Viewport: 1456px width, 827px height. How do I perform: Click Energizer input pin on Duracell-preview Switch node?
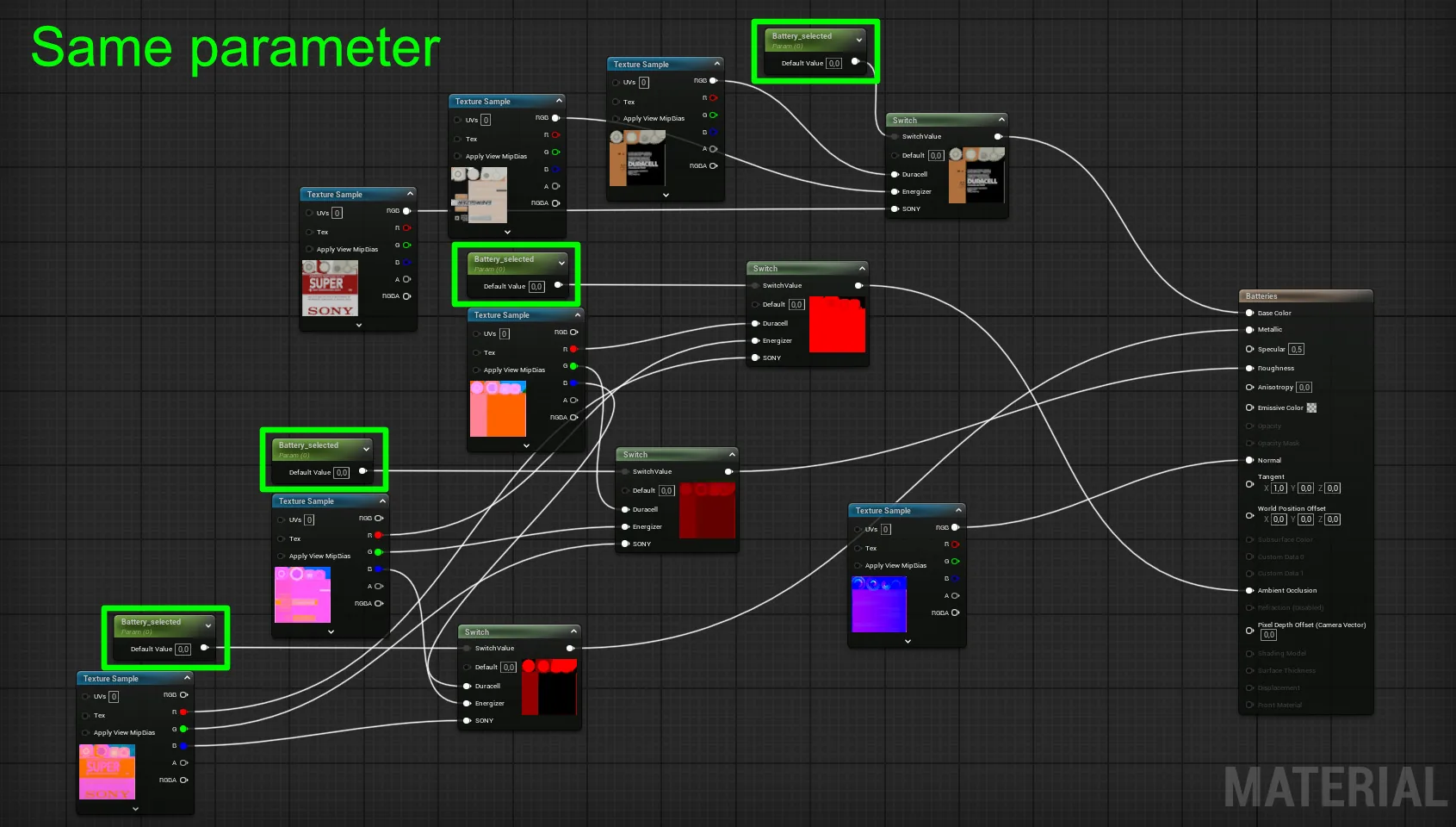895,191
